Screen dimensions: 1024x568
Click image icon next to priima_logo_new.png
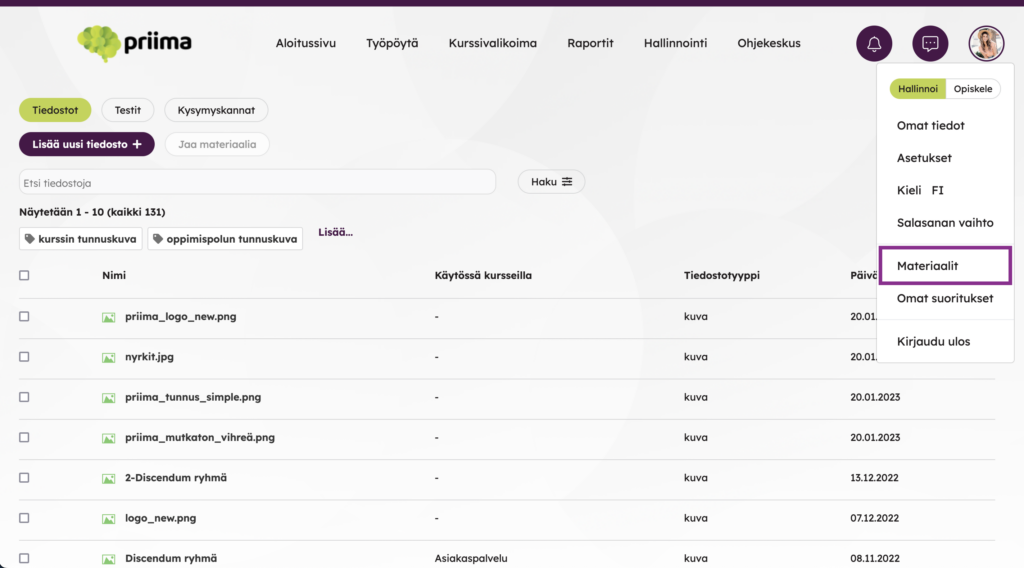(108, 317)
